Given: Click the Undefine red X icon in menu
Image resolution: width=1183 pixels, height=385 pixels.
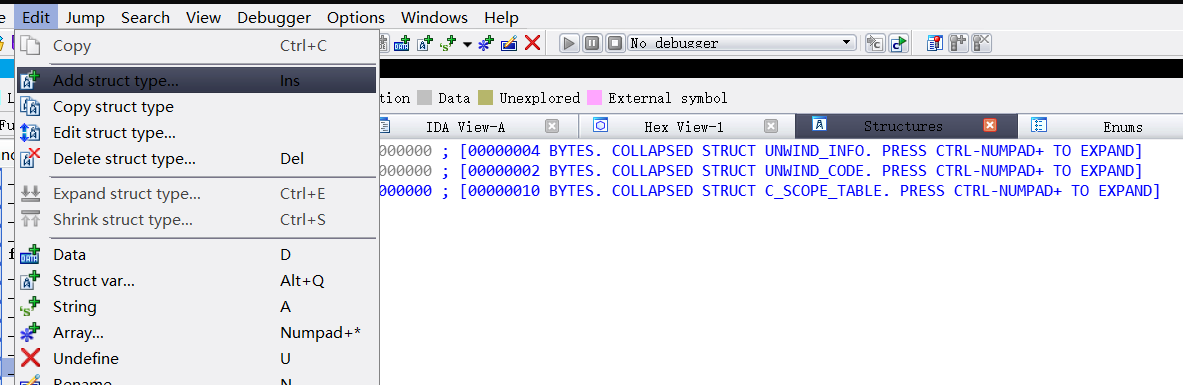Looking at the screenshot, I should [x=30, y=358].
